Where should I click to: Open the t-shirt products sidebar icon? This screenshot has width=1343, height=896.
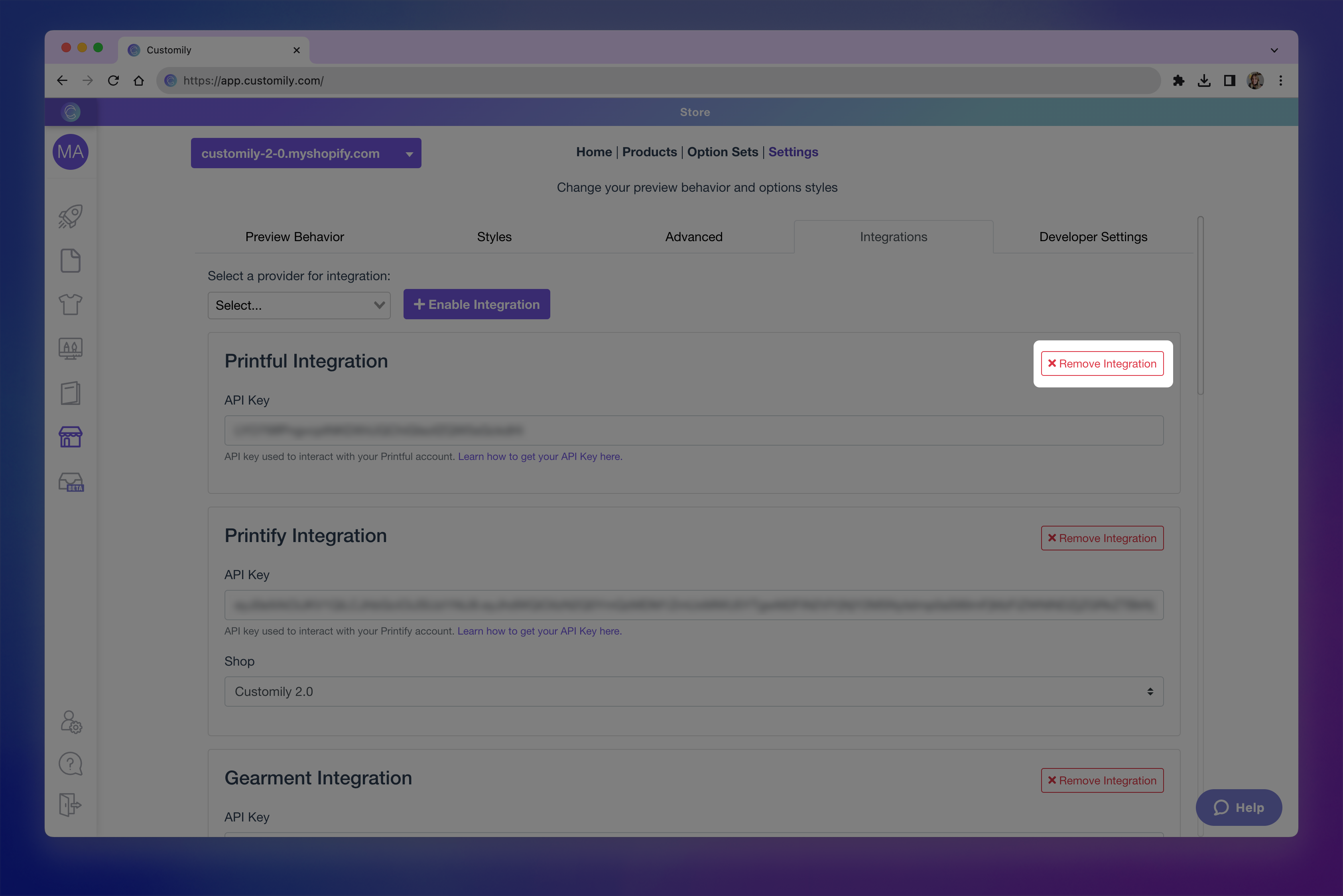pos(70,305)
